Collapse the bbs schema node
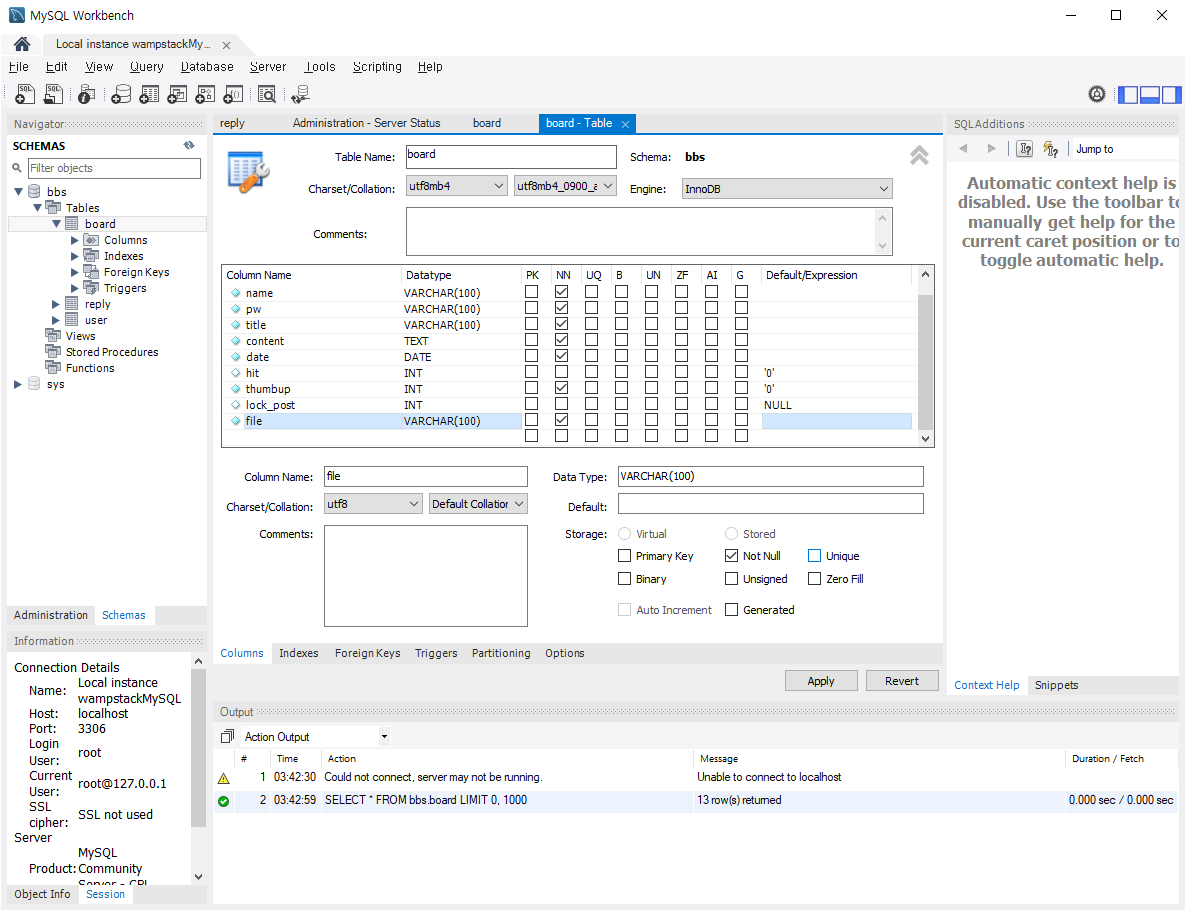Viewport: 1186px width, 911px height. [18, 191]
